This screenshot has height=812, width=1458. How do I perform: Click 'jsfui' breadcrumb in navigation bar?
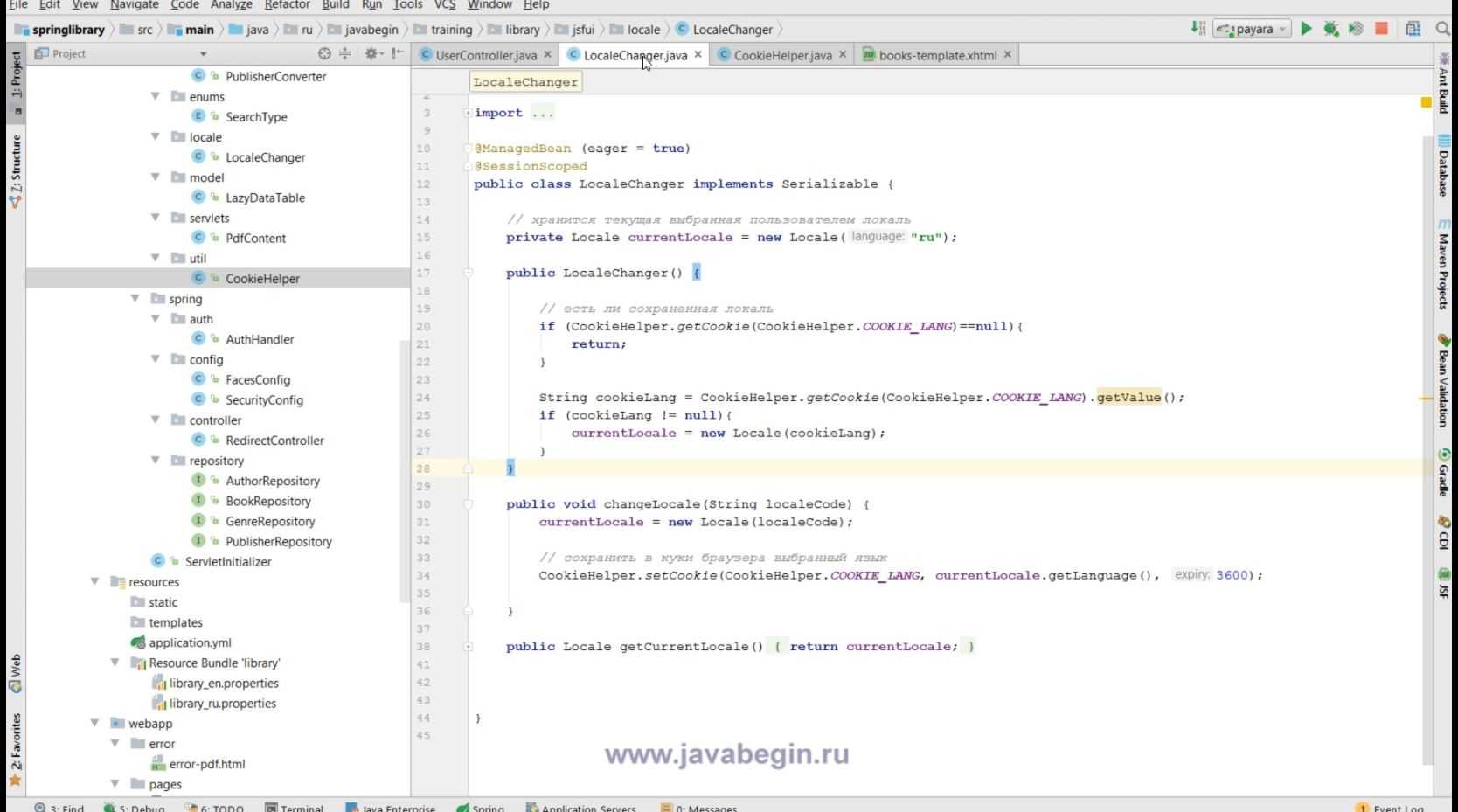click(583, 29)
